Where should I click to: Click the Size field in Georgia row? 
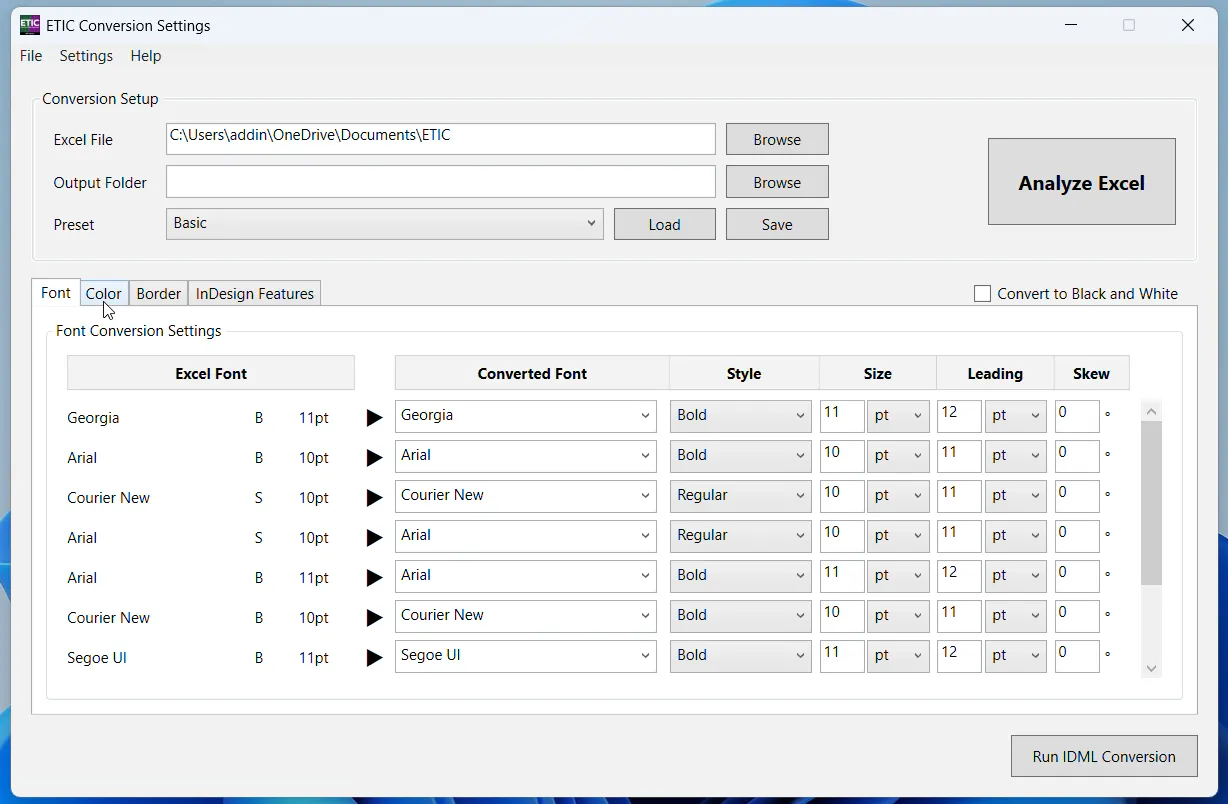coord(842,416)
